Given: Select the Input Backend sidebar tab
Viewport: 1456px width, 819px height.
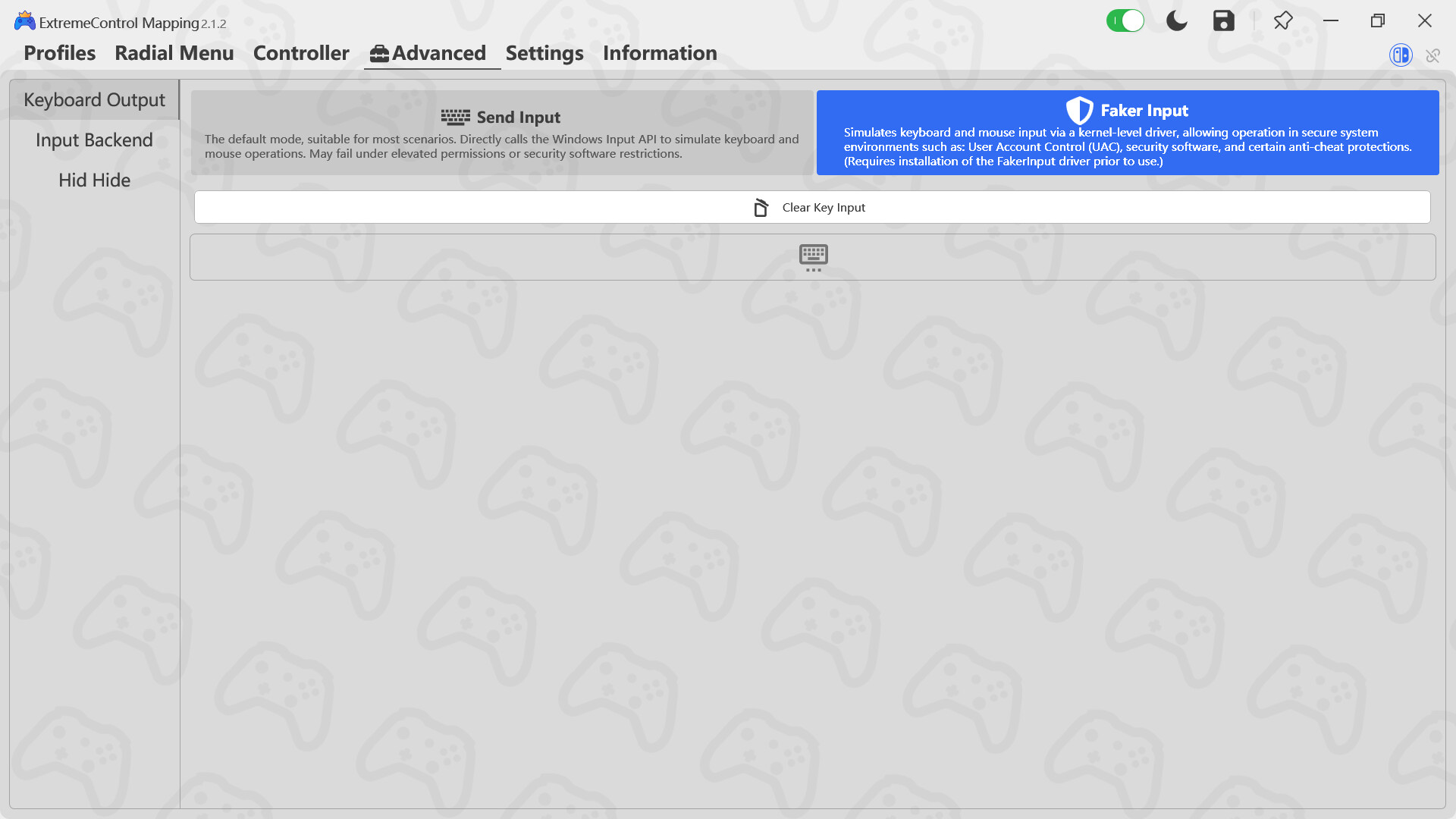Looking at the screenshot, I should click(x=93, y=140).
